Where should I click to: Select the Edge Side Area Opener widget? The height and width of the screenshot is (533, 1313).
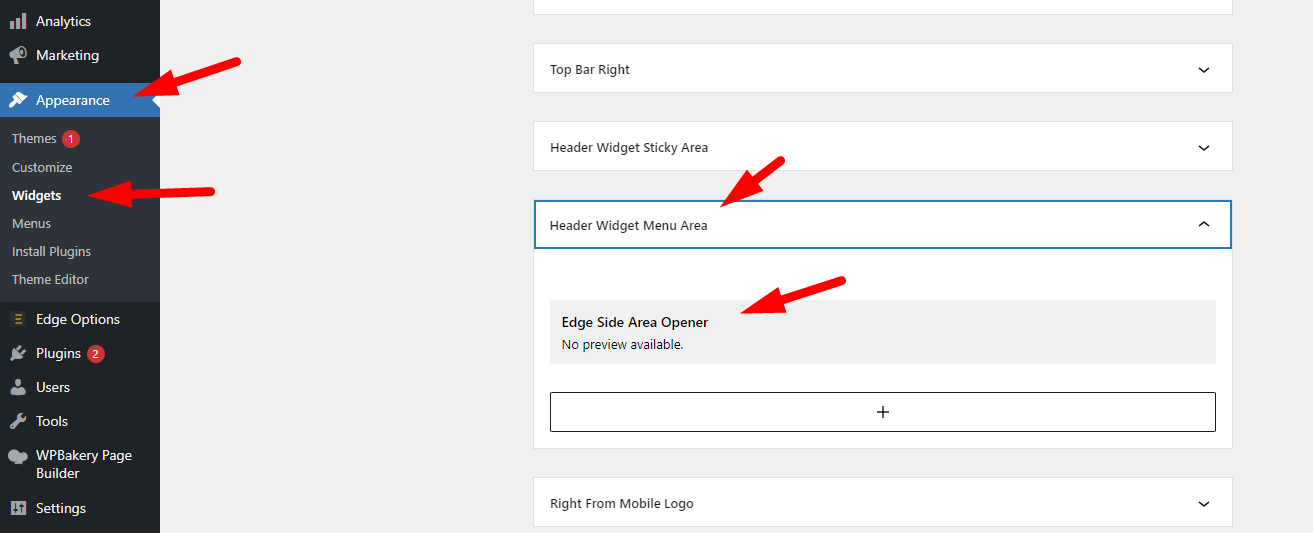[x=883, y=332]
